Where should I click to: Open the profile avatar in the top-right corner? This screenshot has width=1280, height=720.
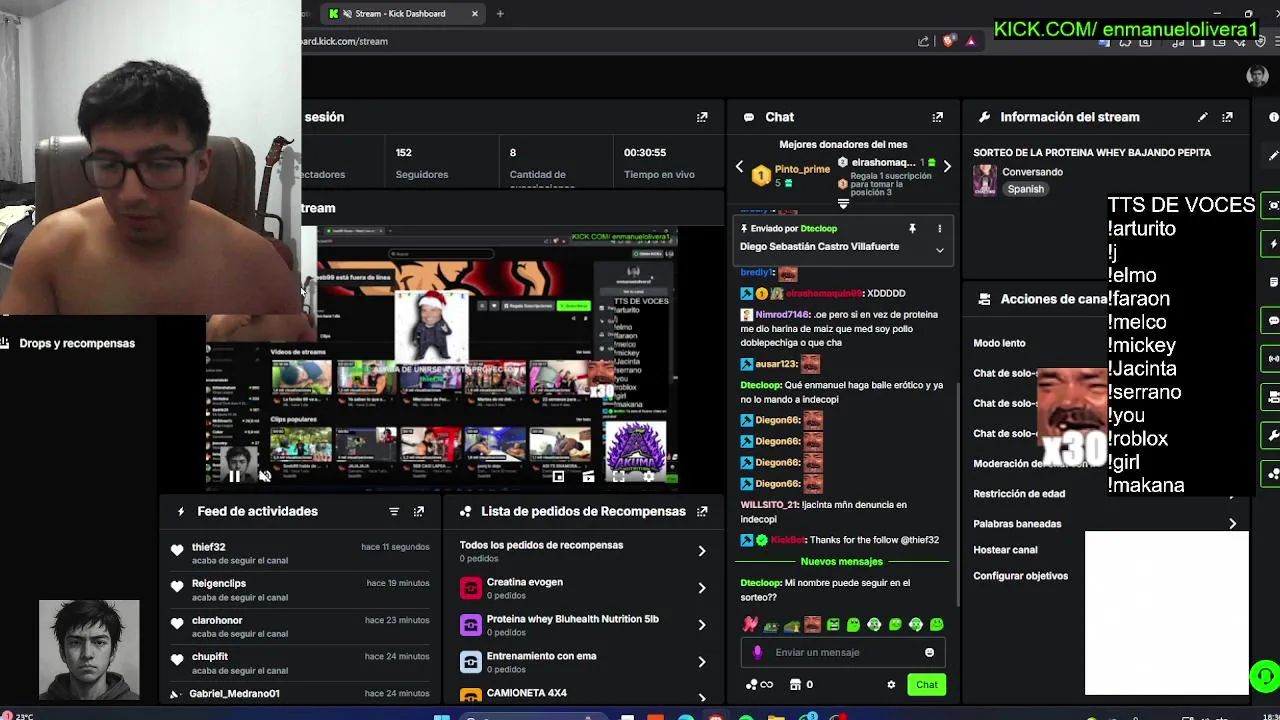click(x=1257, y=77)
